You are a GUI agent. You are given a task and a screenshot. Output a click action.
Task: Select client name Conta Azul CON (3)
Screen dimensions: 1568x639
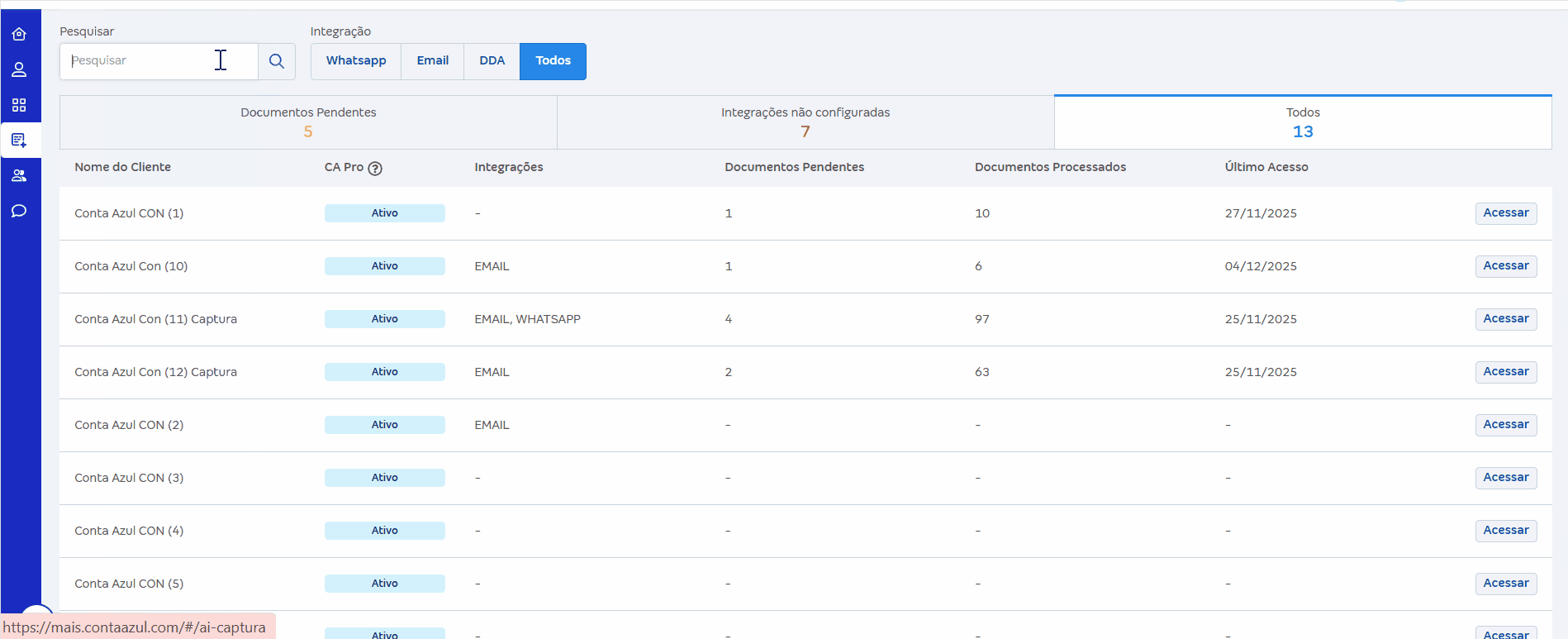pyautogui.click(x=129, y=478)
